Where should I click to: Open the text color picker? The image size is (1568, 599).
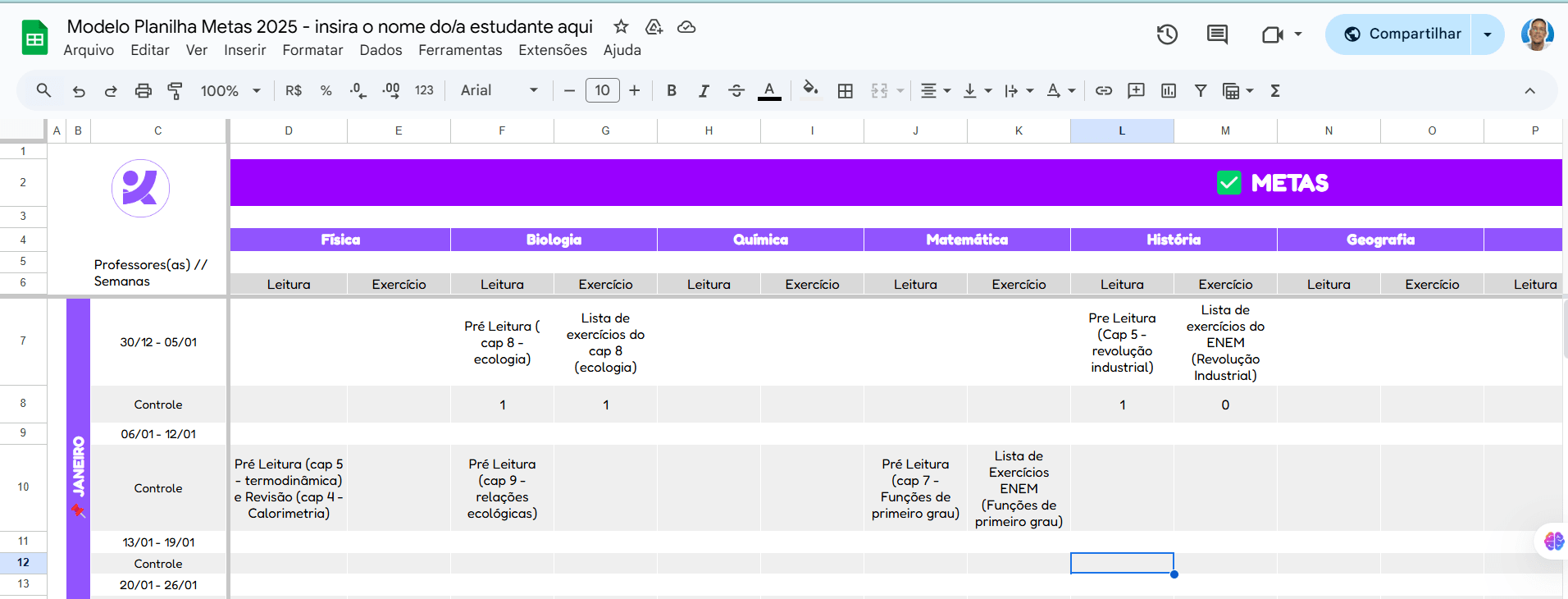pyautogui.click(x=769, y=90)
